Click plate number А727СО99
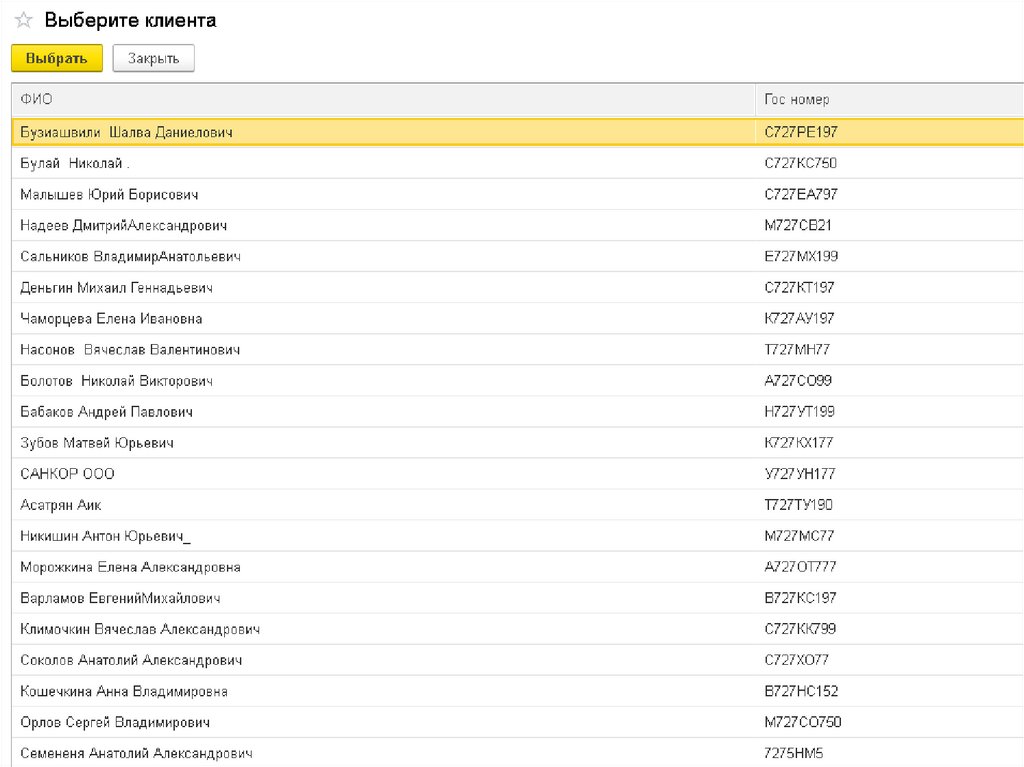This screenshot has width=1024, height=767. tap(797, 381)
